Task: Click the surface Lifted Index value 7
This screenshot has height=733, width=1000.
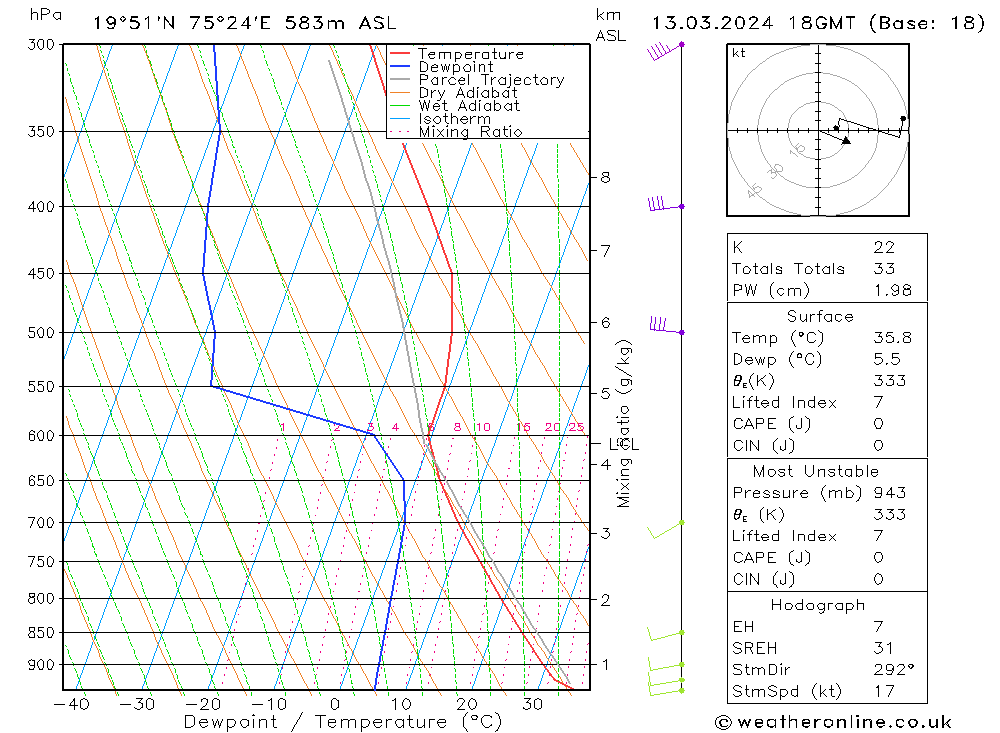Action: click(x=878, y=403)
